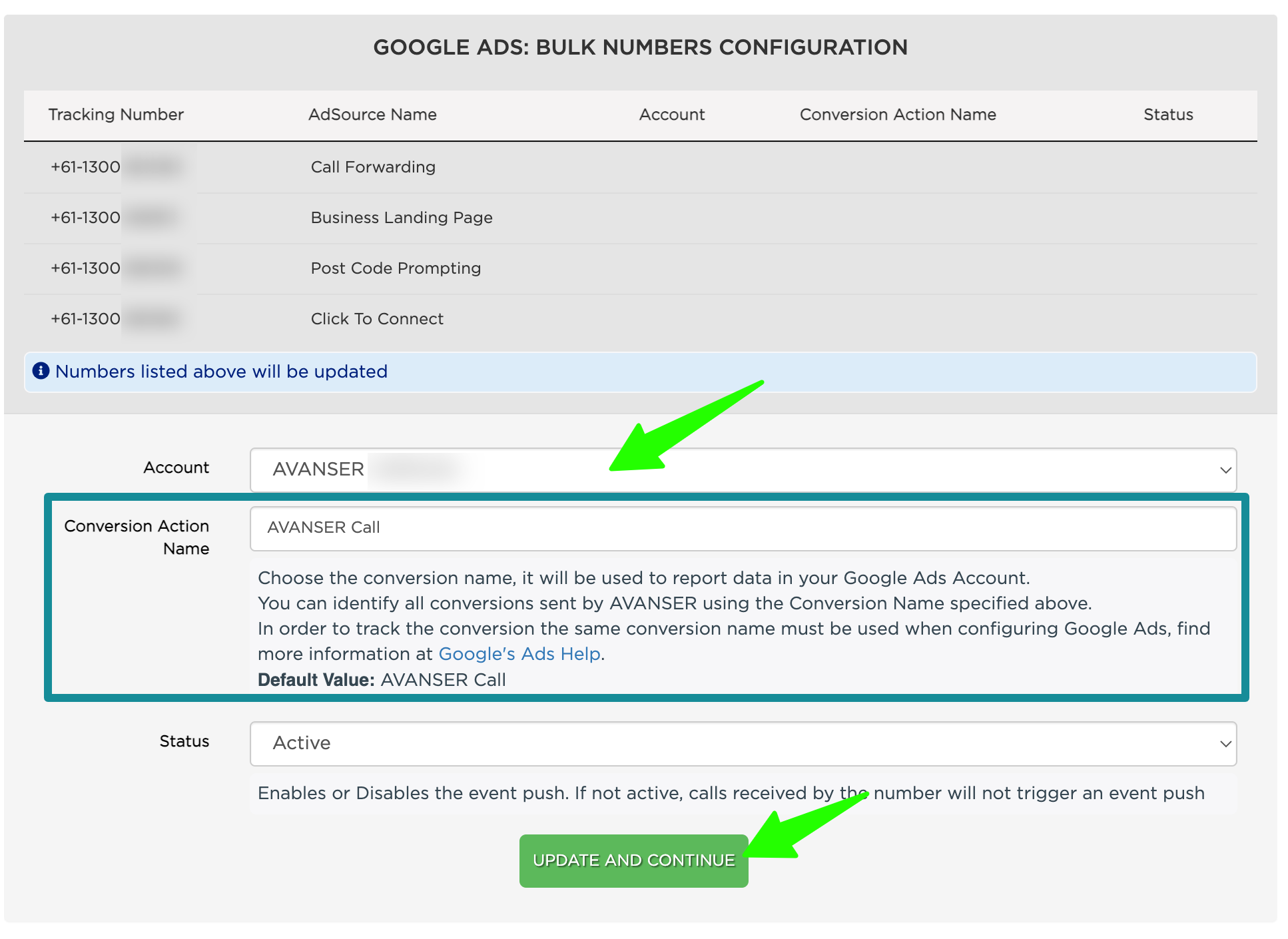This screenshot has height=939, width=1288.
Task: Click the Tracking Number column header
Action: click(116, 115)
